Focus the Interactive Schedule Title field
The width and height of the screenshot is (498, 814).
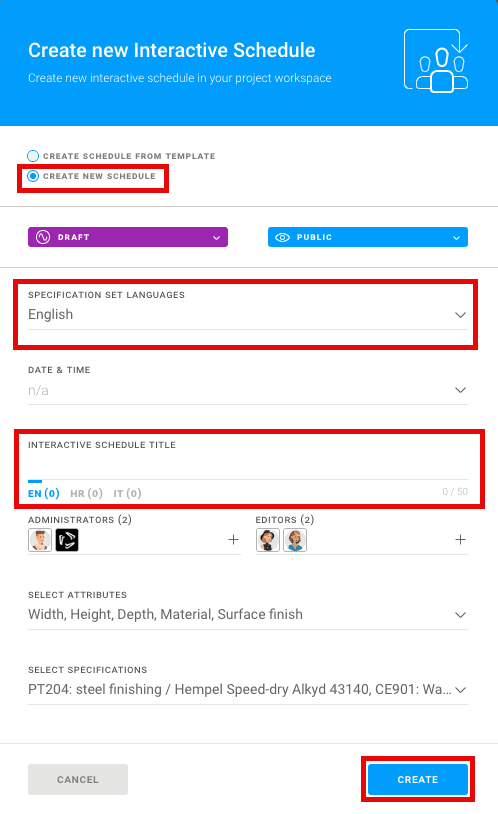[248, 466]
